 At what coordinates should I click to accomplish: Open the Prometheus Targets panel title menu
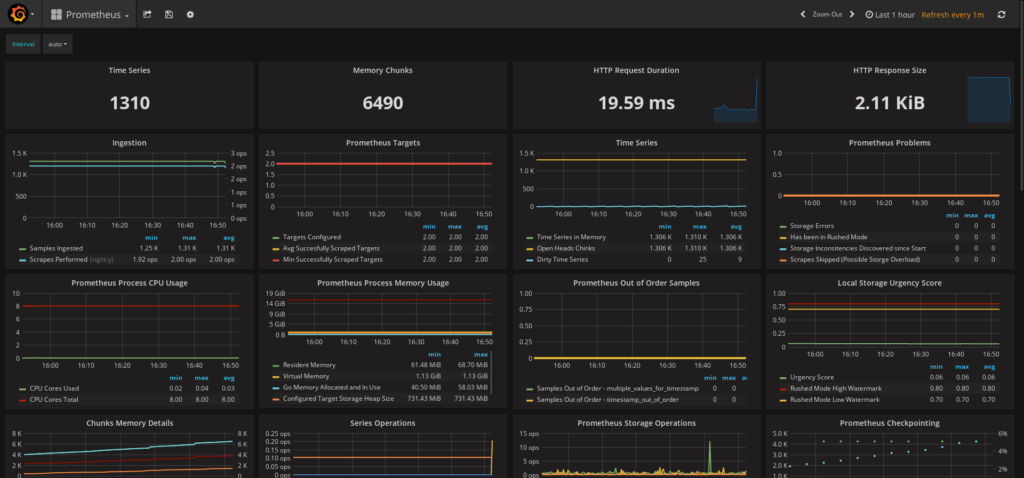383,142
